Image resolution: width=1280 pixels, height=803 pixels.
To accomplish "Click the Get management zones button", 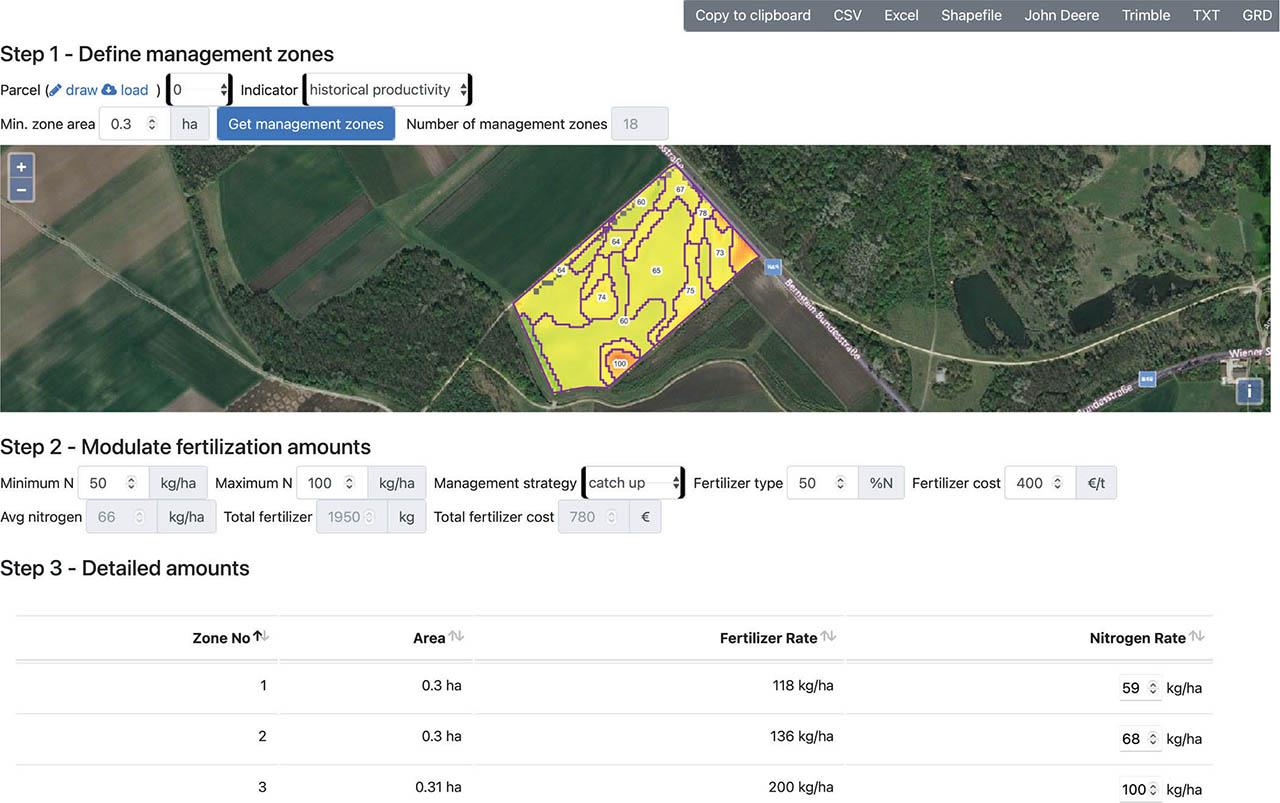I will 306,123.
